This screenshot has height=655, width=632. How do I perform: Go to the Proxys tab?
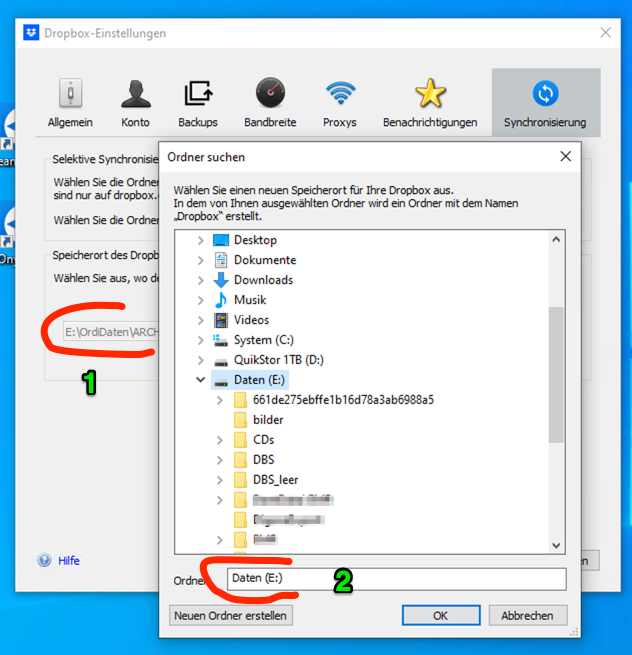[x=340, y=103]
